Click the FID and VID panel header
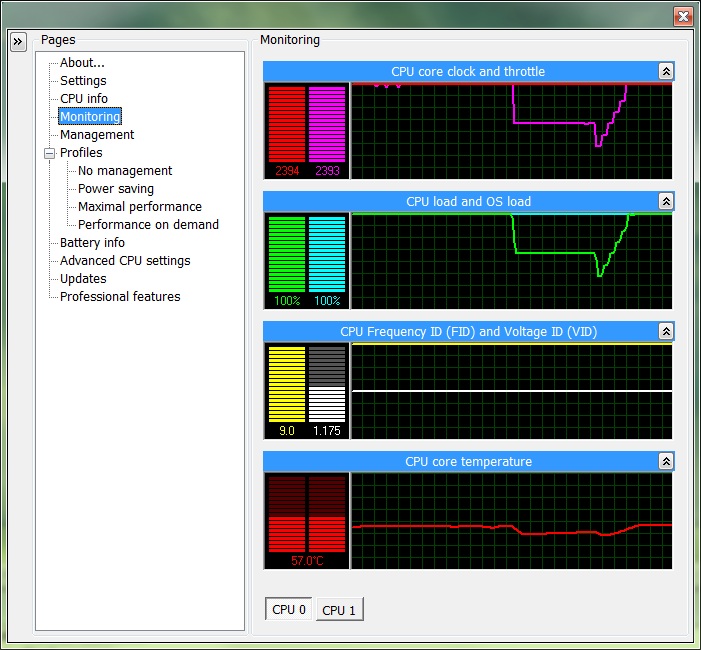Viewport: 701px width, 650px height. (468, 332)
